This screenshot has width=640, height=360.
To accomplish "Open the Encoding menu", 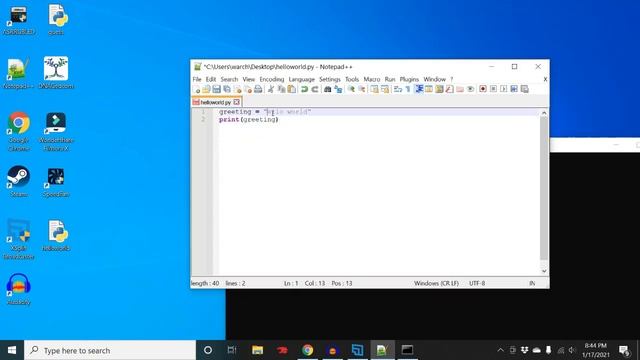I will [271, 79].
